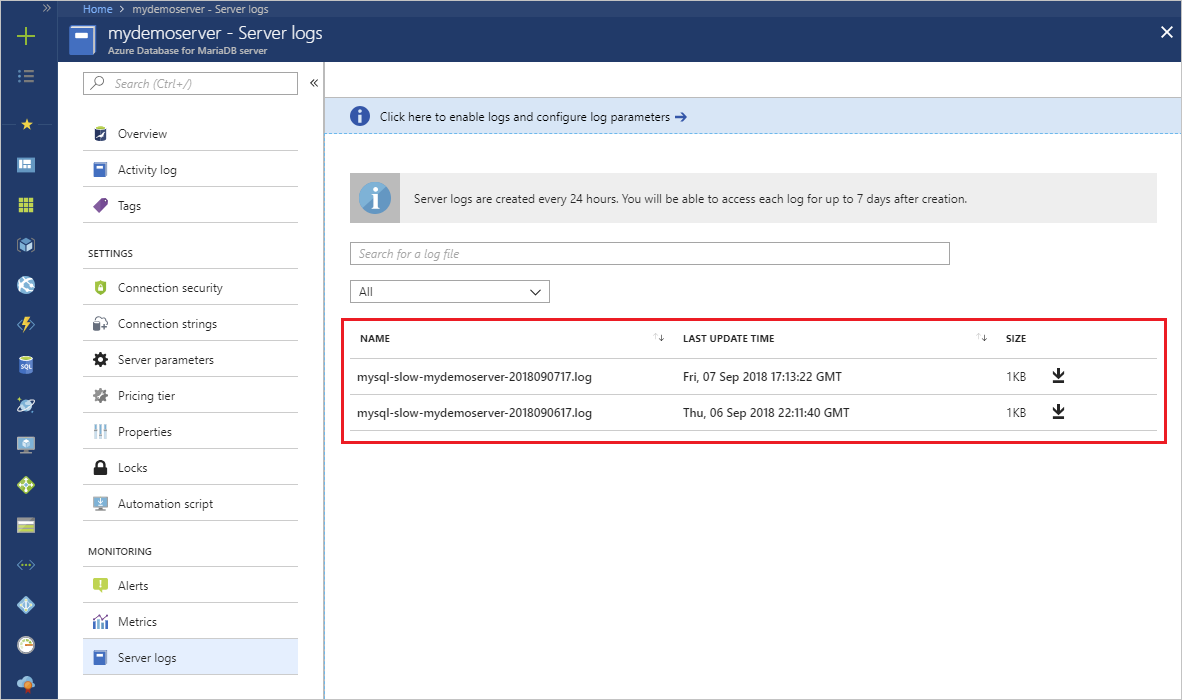Focus the Search for a log file box

650,254
